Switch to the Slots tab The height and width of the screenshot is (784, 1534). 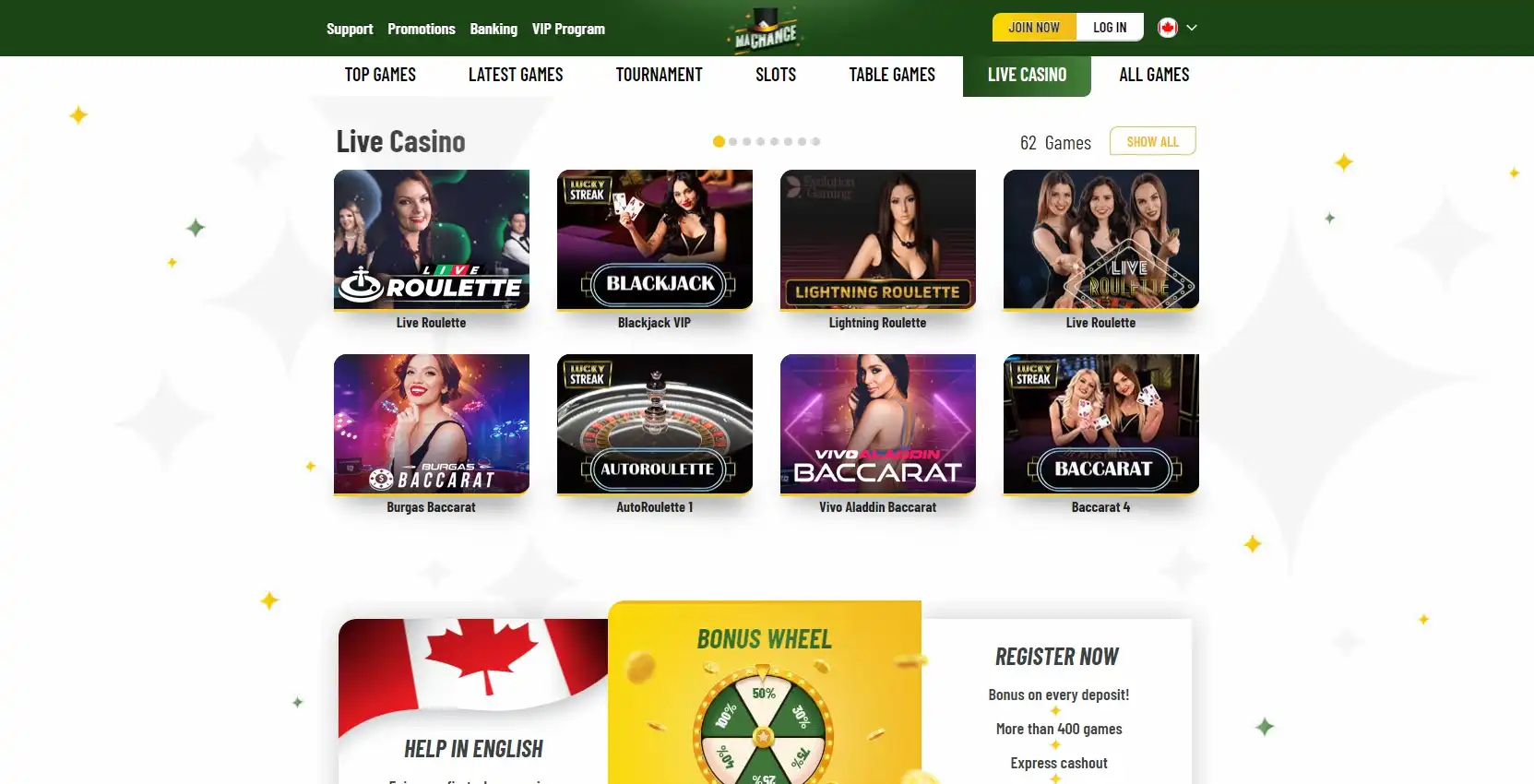point(776,75)
